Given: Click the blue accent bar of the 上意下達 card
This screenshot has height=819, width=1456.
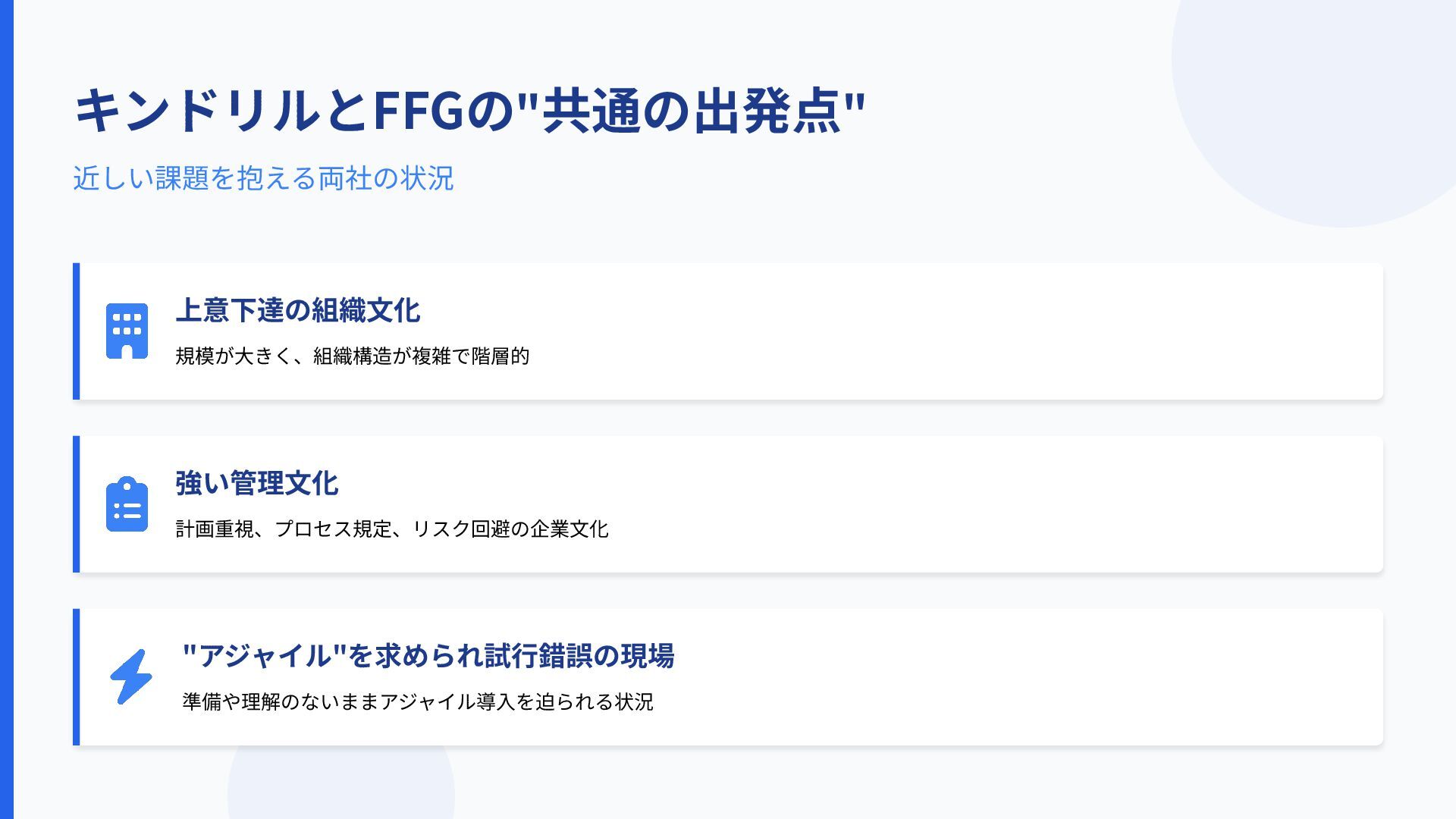Looking at the screenshot, I should pyautogui.click(x=76, y=331).
